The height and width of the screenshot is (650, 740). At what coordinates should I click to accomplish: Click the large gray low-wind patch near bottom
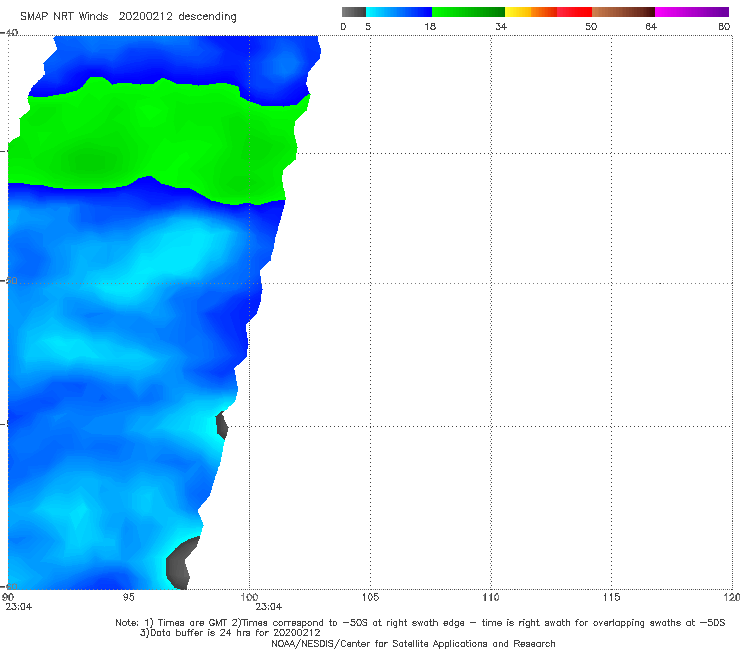182,564
